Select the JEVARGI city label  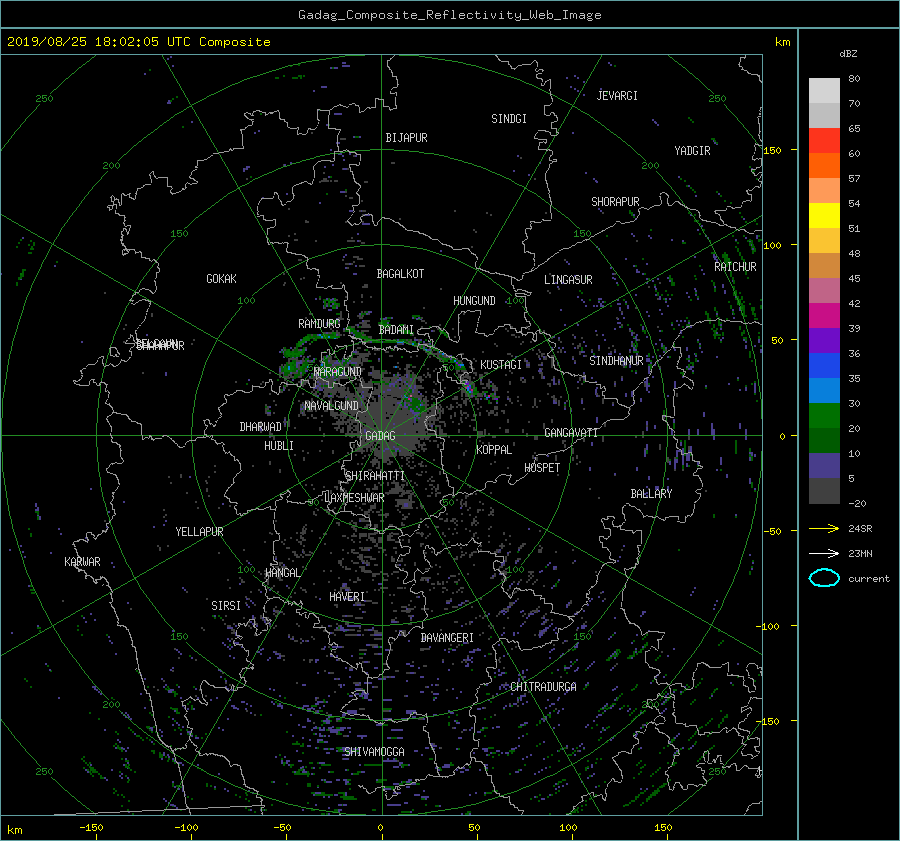click(x=617, y=96)
